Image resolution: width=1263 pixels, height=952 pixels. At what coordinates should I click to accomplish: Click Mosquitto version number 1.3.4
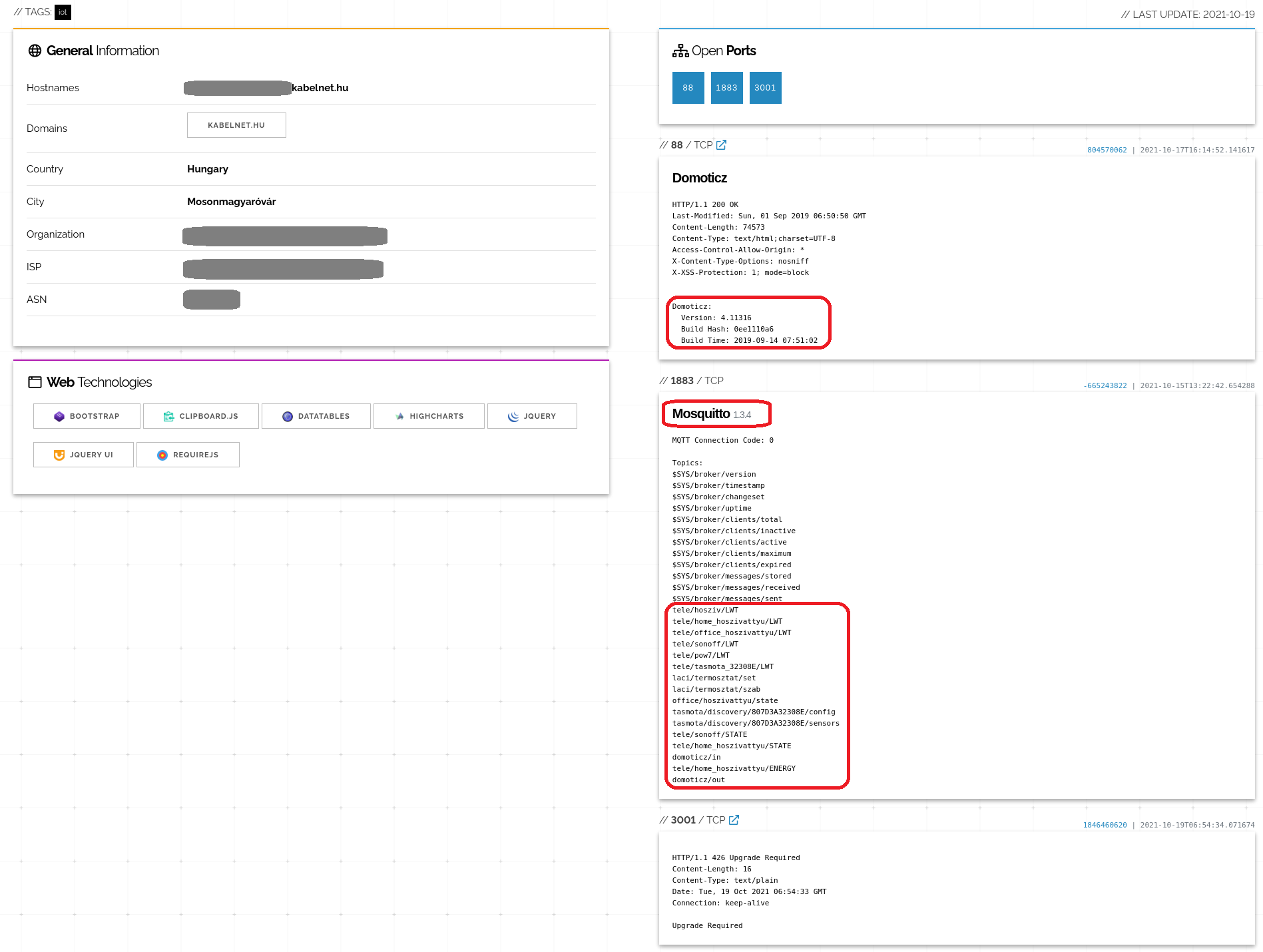pyautogui.click(x=742, y=415)
